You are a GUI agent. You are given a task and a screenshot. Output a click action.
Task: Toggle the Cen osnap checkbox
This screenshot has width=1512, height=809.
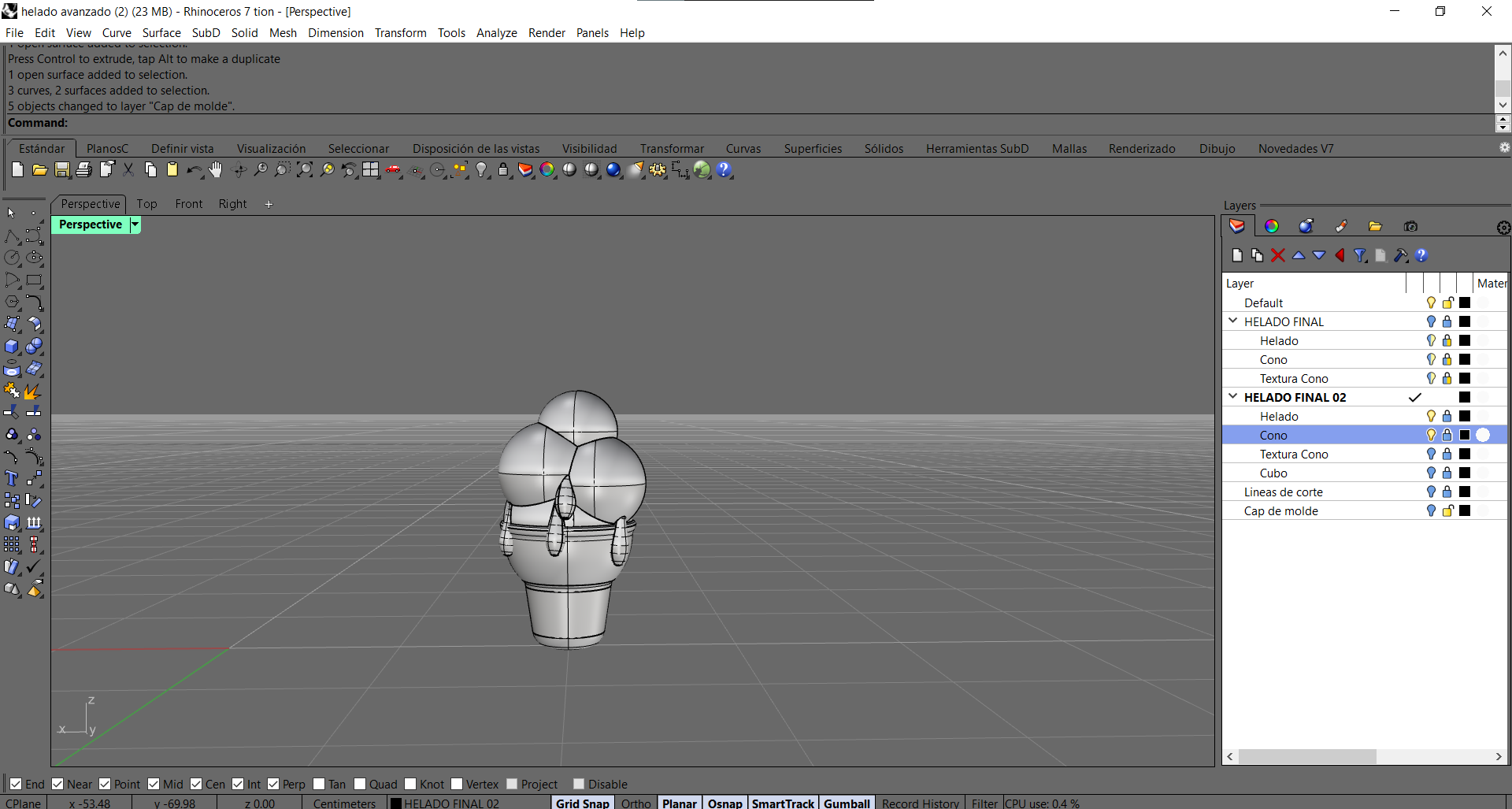coord(196,784)
